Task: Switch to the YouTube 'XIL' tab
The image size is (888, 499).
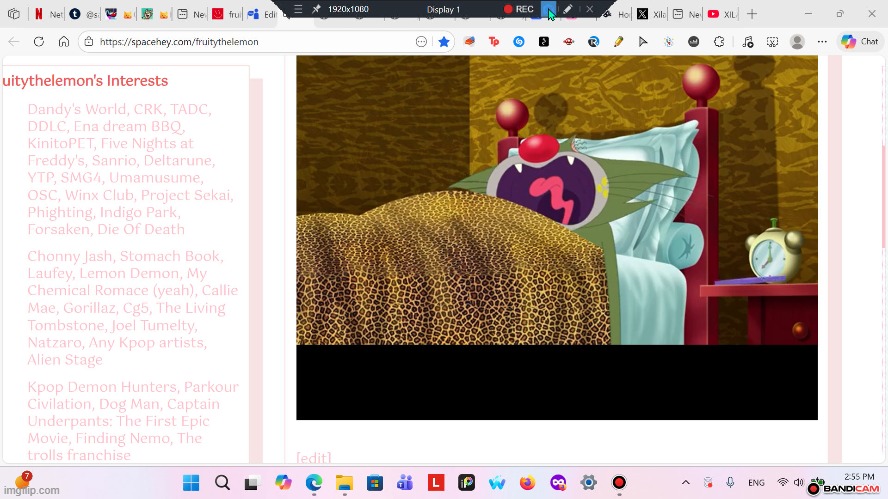Action: [722, 14]
